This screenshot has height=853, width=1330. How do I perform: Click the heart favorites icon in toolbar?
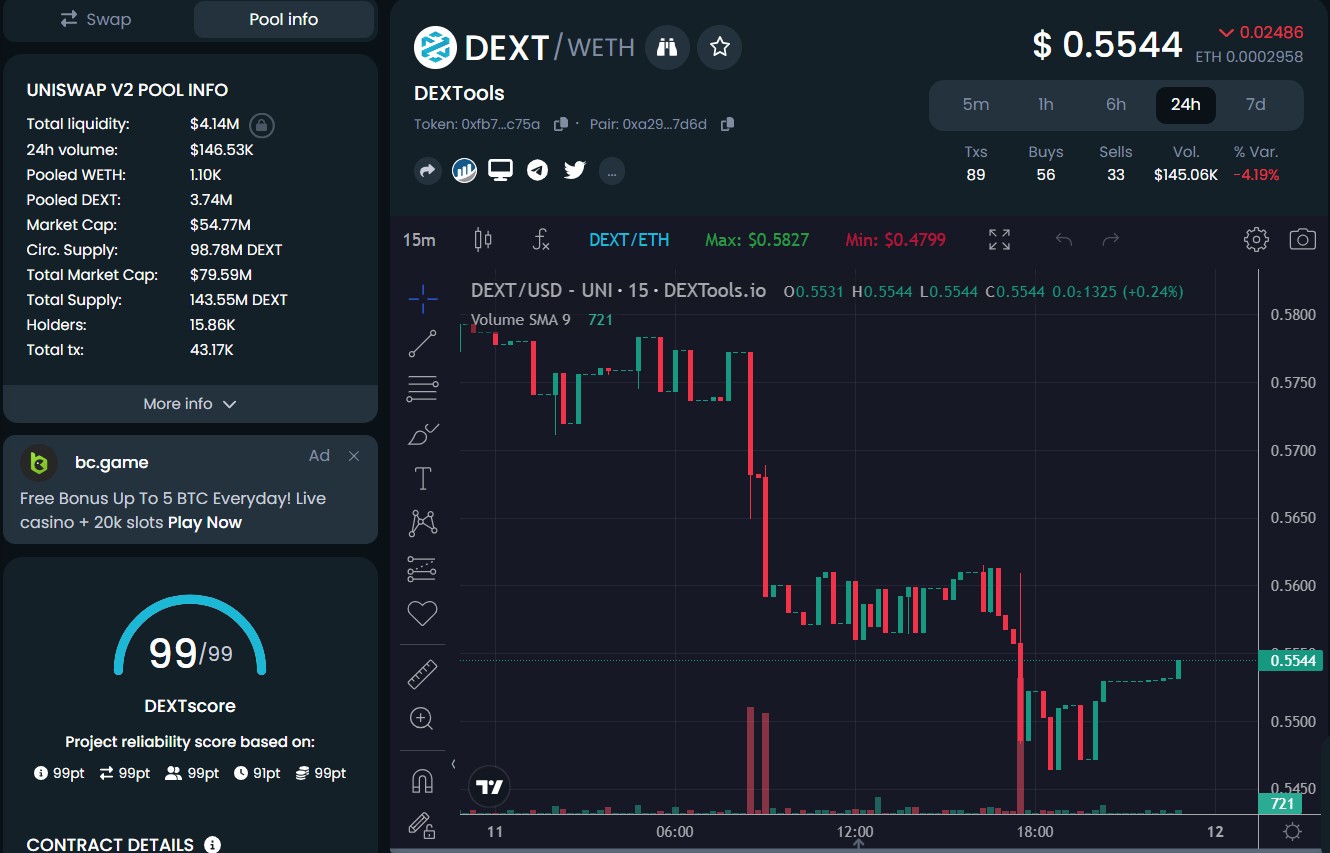click(x=423, y=613)
